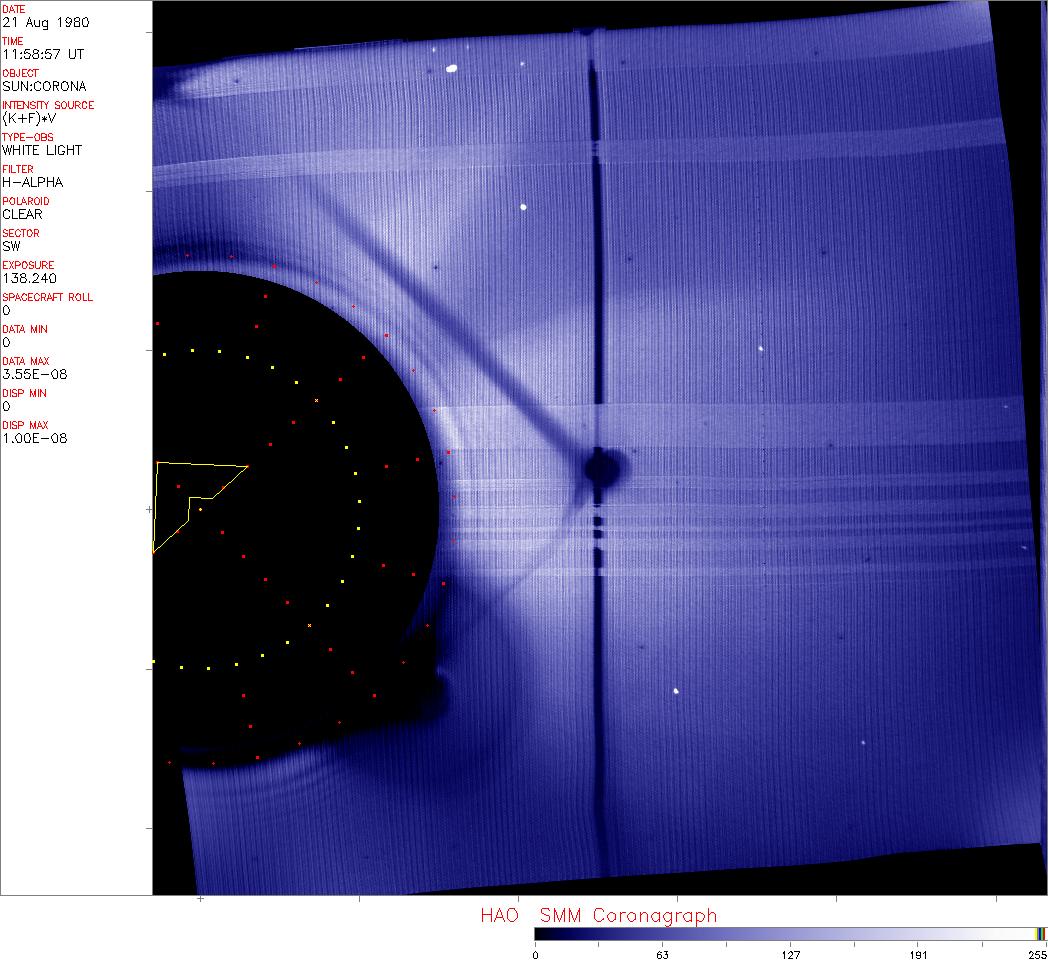Click the DATA MAX value 3.55E-08
Screen dimensions: 1048x960
(31, 374)
